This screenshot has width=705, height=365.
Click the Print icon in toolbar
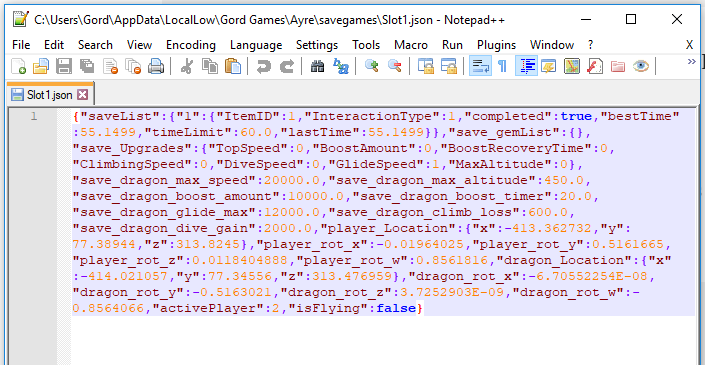coord(156,67)
